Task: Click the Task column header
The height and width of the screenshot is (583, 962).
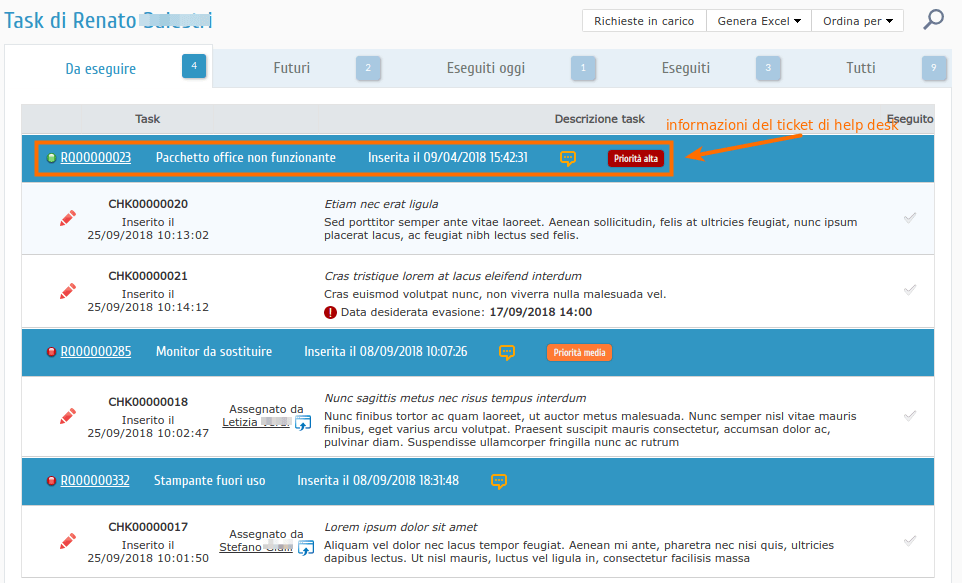Action: [147, 119]
